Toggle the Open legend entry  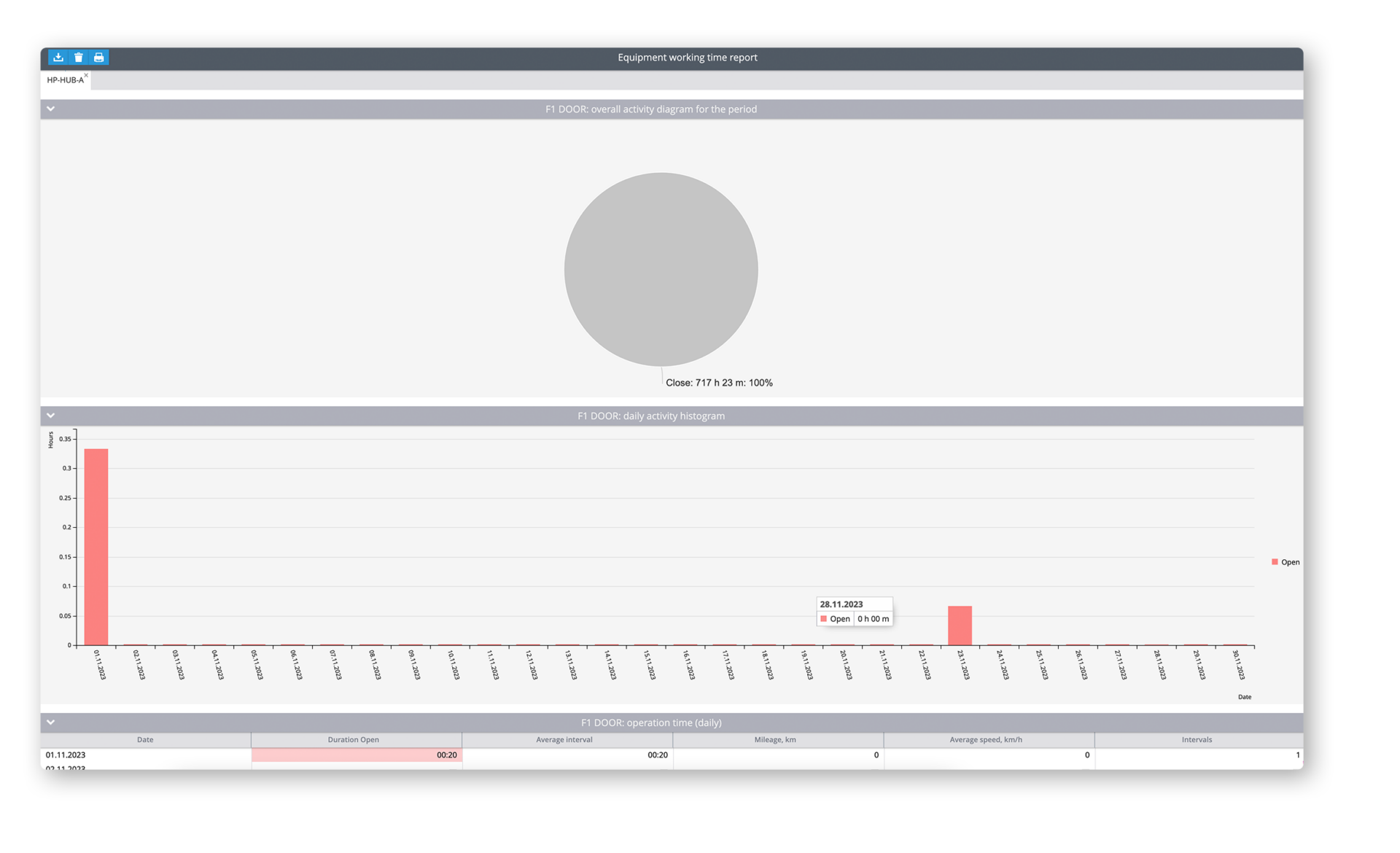pos(1286,562)
